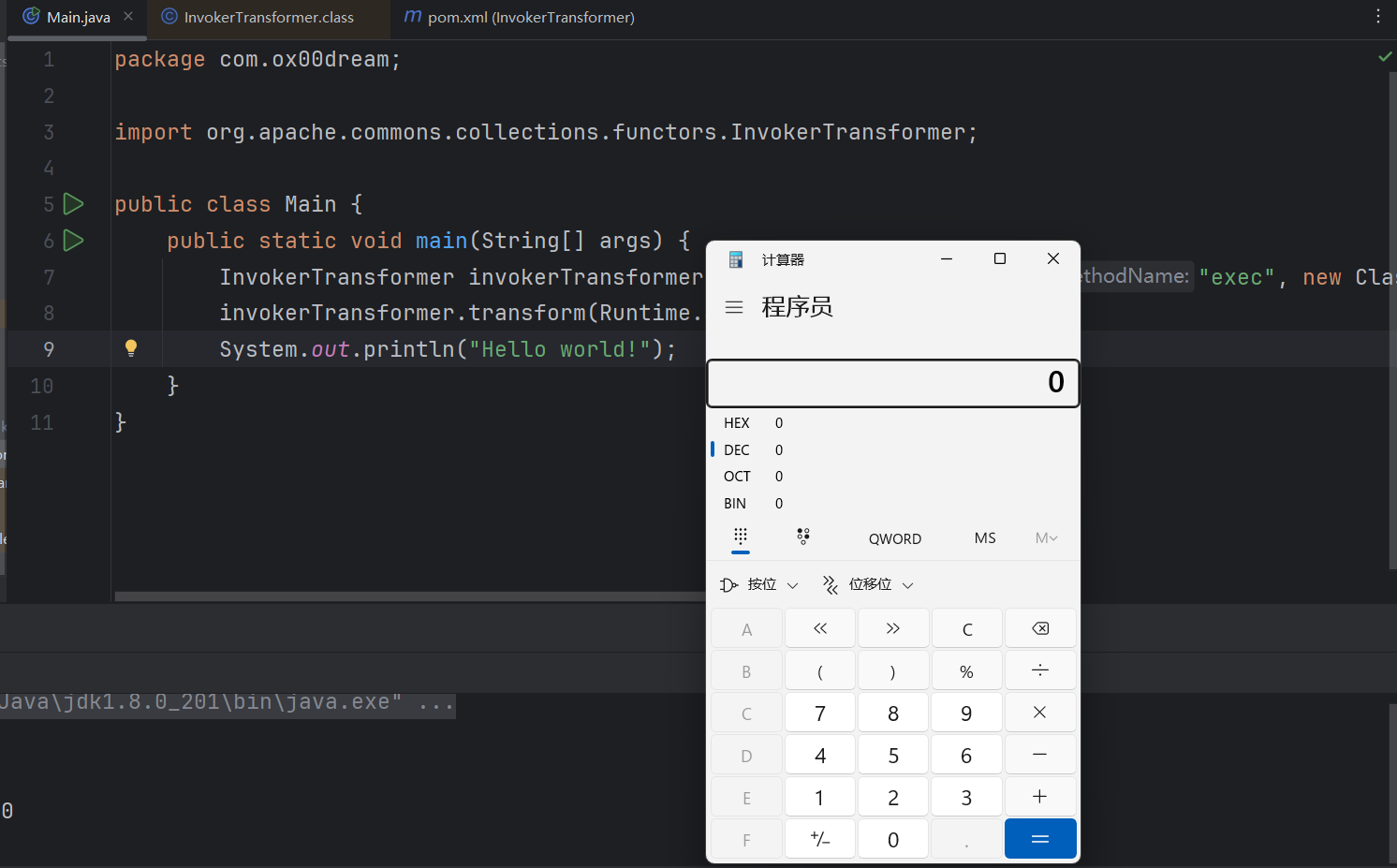Switch to bit toggling keypad icon

coord(803,537)
